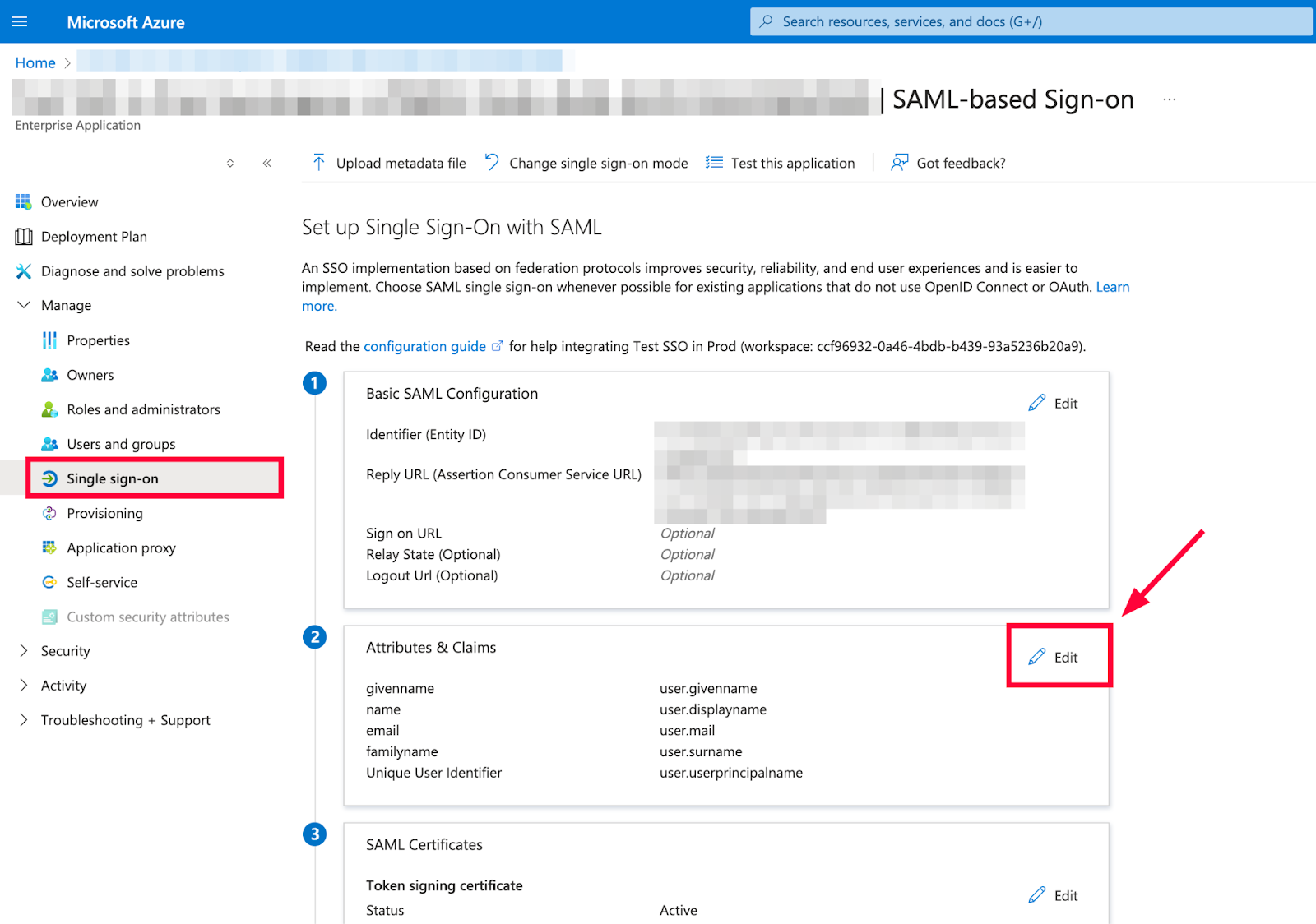This screenshot has width=1316, height=924.
Task: Click the Identifier (Entity ID) label
Action: pyautogui.click(x=426, y=434)
